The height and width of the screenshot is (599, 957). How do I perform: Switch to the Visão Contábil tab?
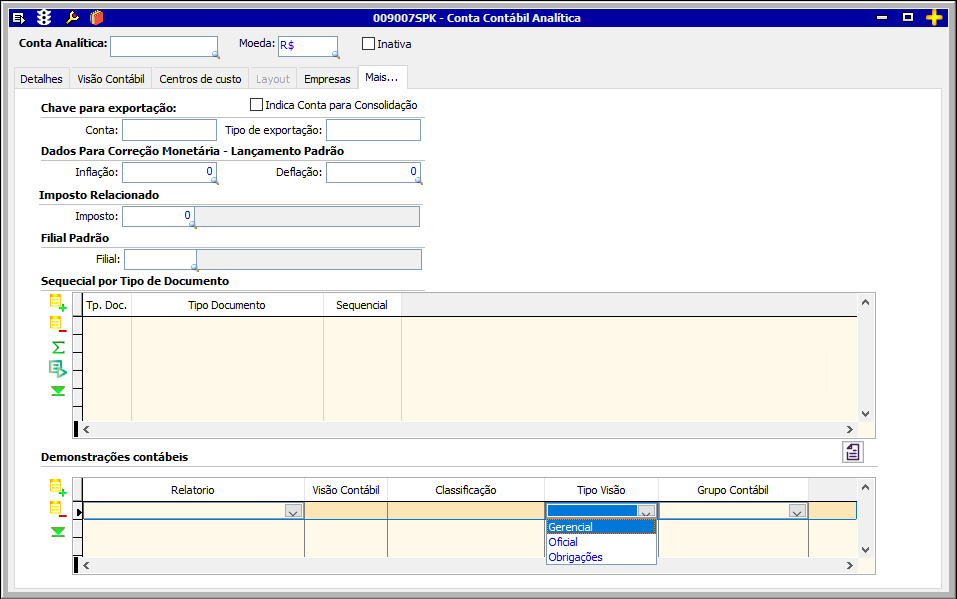tap(110, 79)
